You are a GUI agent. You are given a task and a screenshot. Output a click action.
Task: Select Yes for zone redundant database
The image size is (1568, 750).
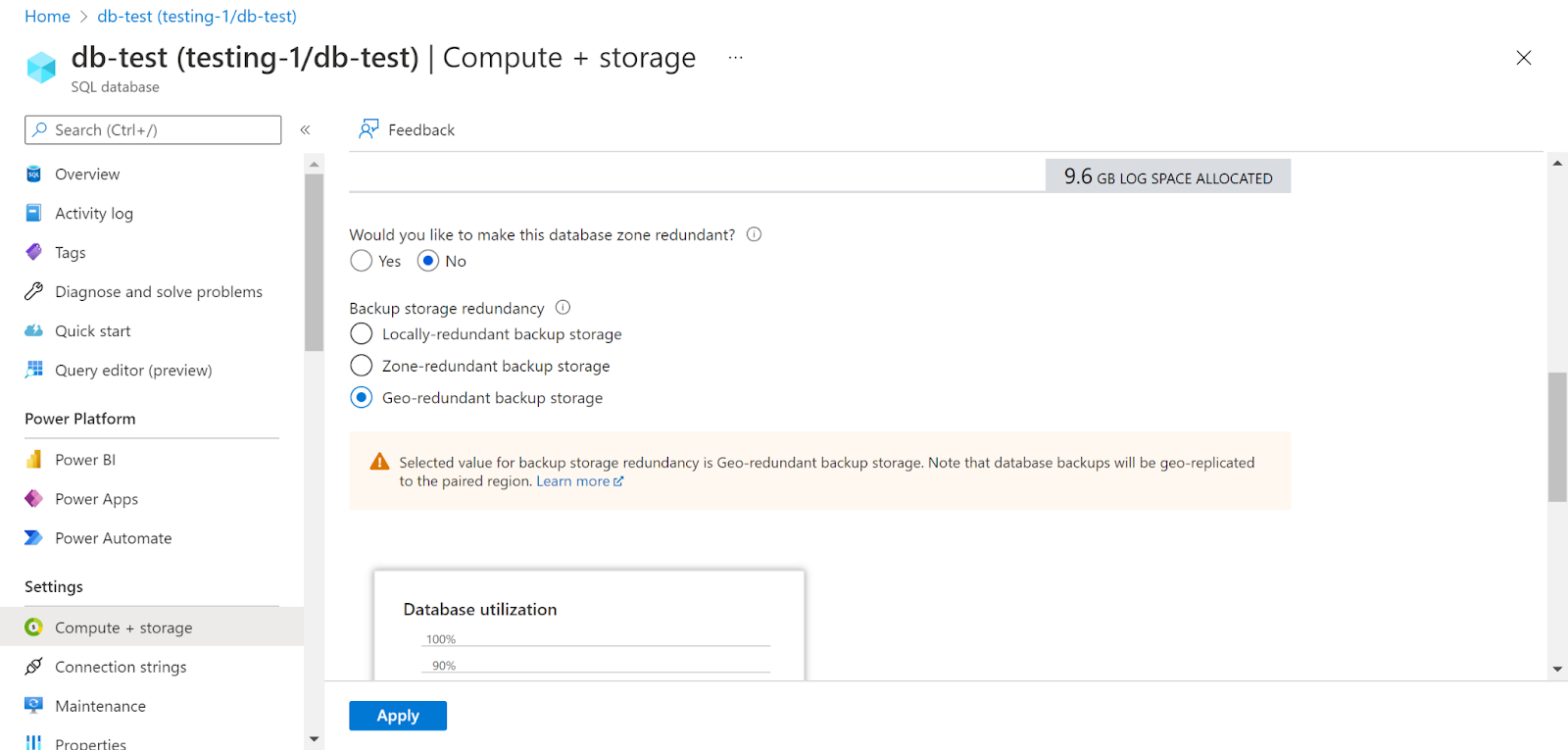(362, 261)
